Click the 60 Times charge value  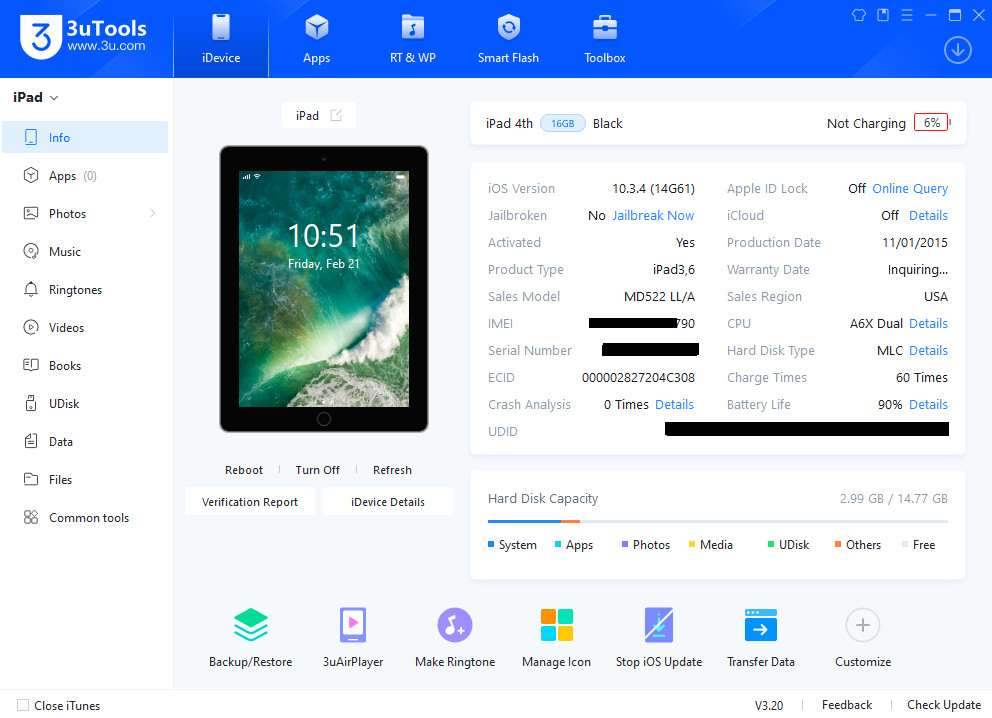(x=921, y=377)
